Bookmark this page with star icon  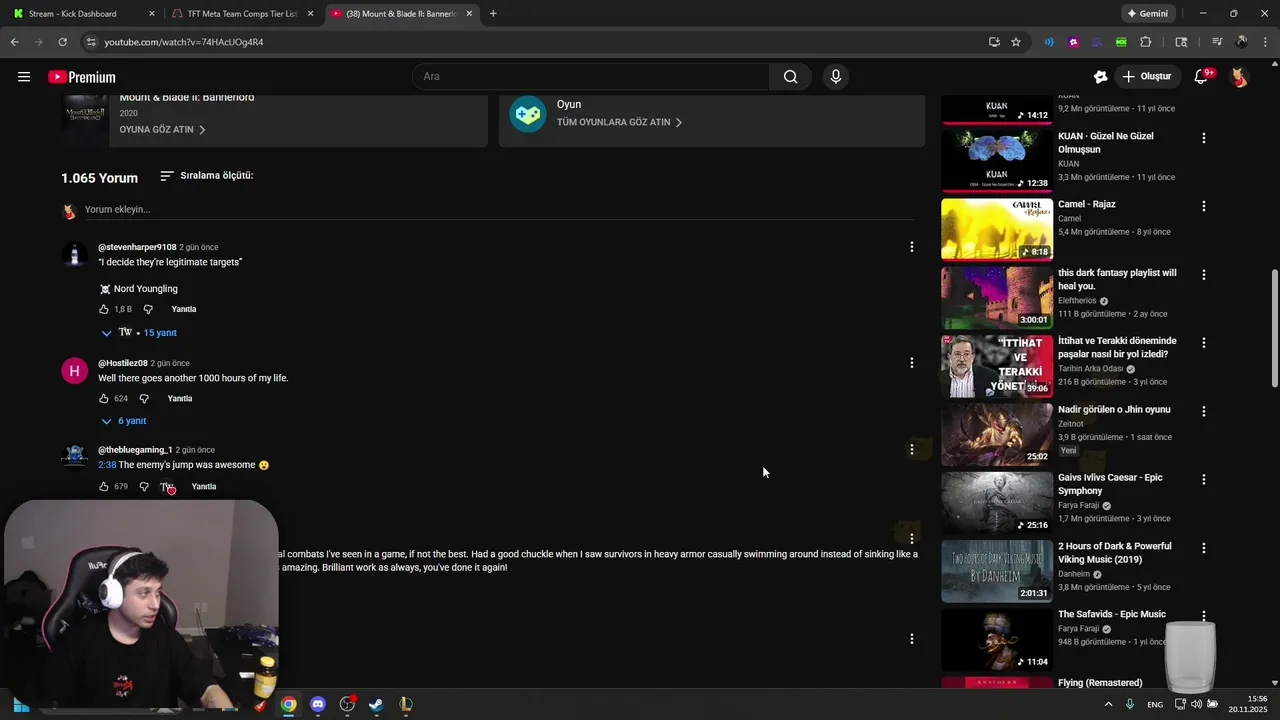pyautogui.click(x=1016, y=42)
